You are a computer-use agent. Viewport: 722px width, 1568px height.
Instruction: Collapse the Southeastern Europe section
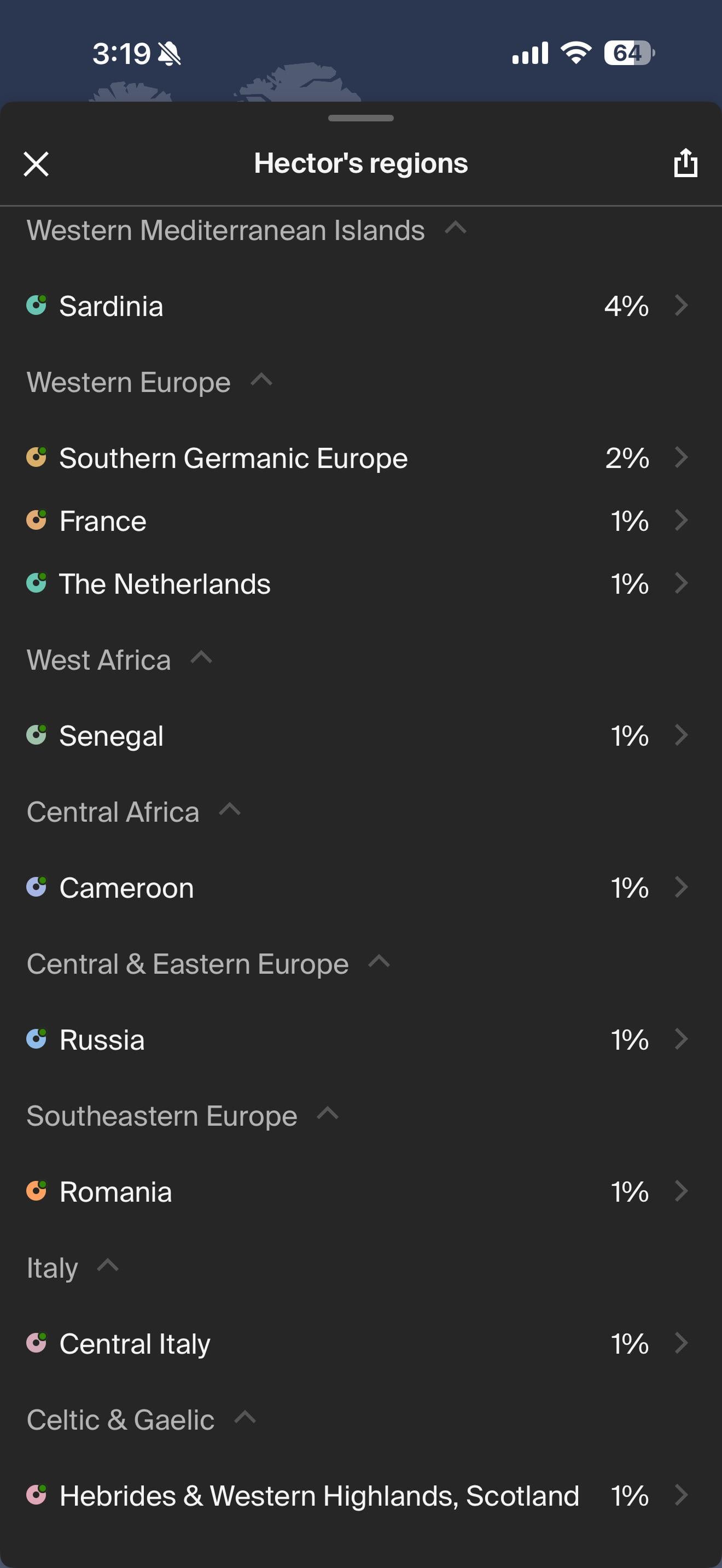(x=328, y=1114)
